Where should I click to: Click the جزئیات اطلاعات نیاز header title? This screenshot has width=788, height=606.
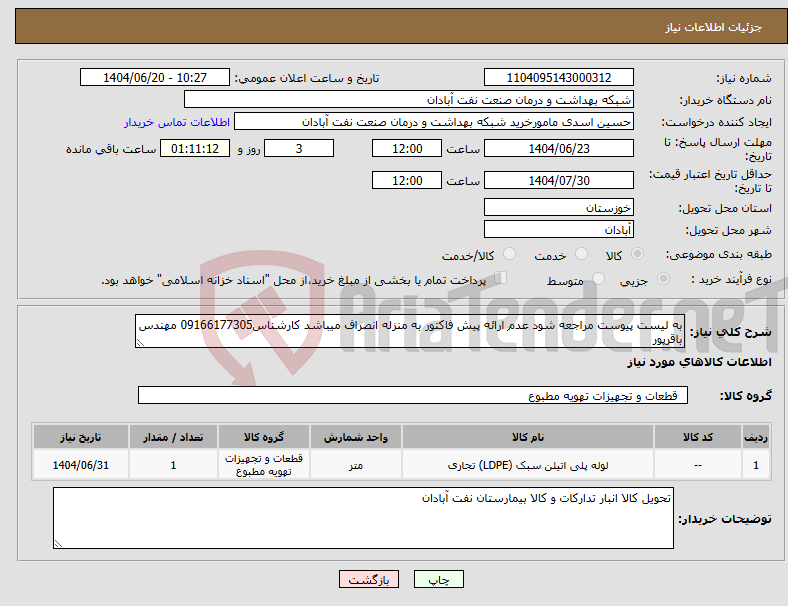click(x=714, y=27)
